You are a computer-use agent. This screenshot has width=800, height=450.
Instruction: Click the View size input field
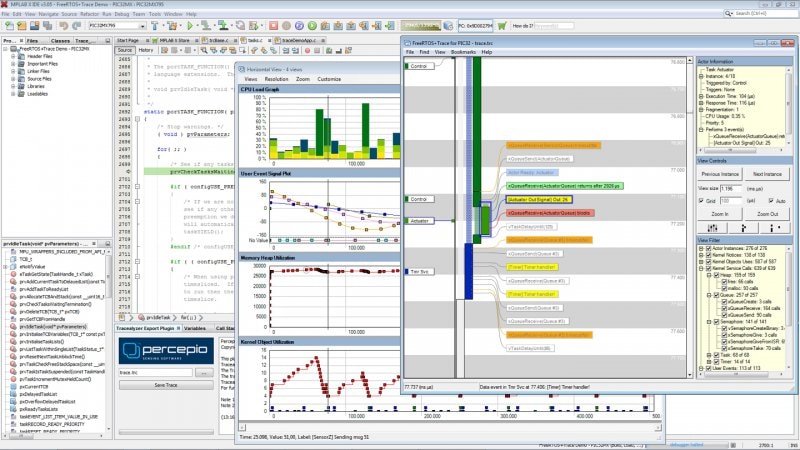pyautogui.click(x=730, y=188)
